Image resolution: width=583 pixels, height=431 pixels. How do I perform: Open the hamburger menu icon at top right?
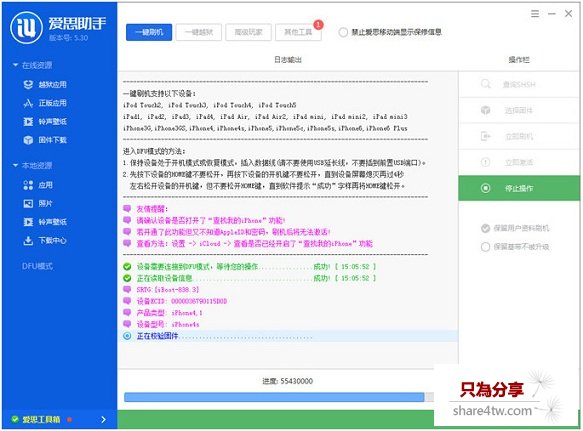tap(535, 14)
